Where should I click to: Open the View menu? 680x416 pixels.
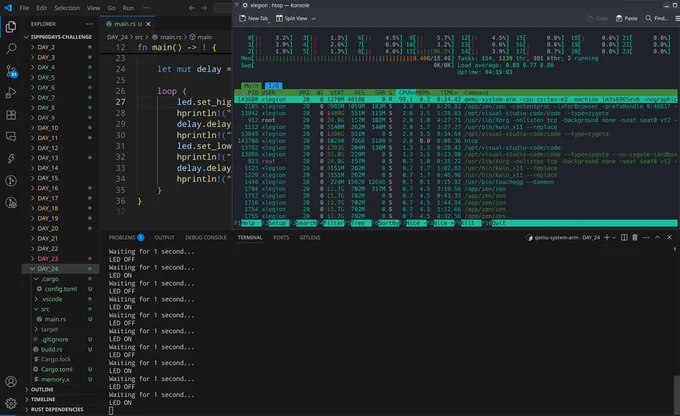point(93,8)
